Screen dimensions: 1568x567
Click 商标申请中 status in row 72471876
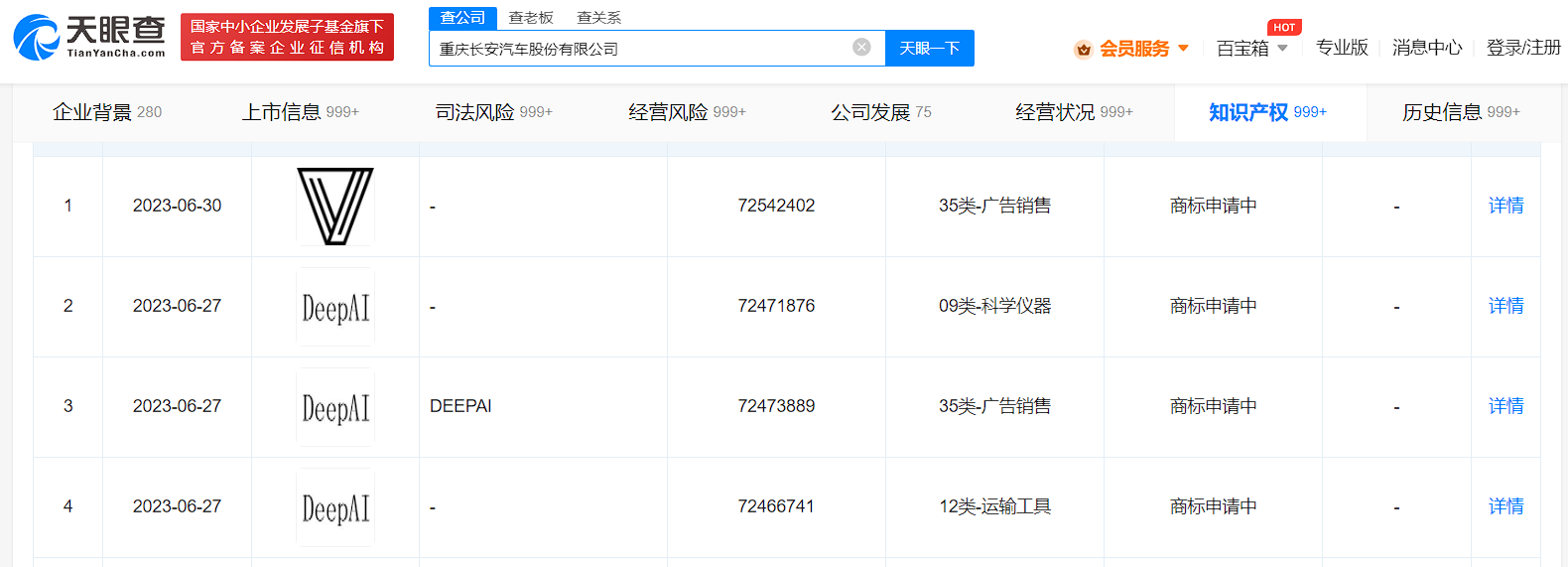1213,306
